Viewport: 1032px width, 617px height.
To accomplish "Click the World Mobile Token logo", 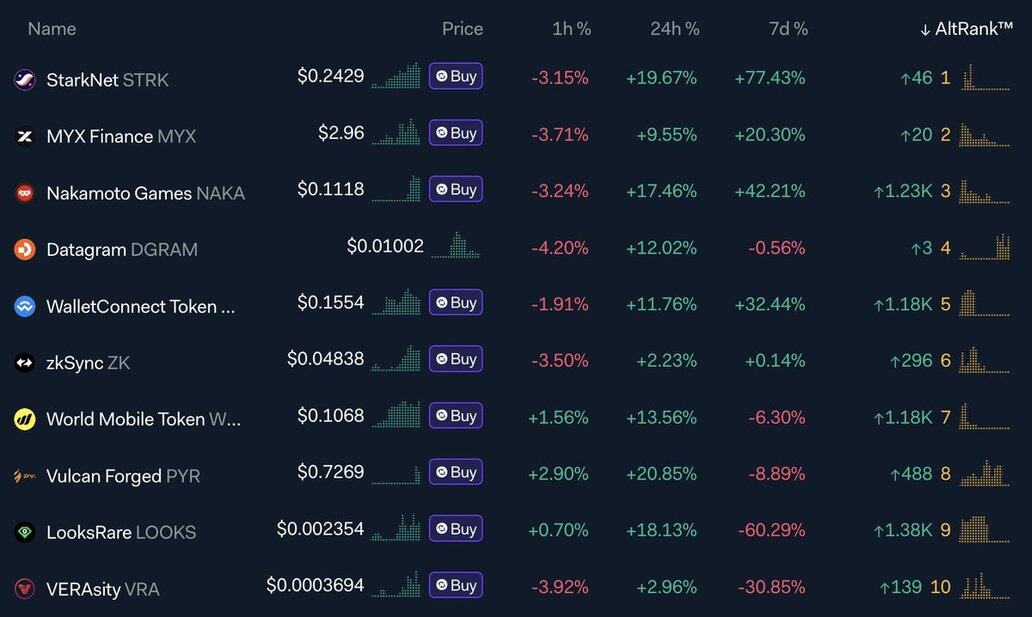I will click(x=25, y=419).
